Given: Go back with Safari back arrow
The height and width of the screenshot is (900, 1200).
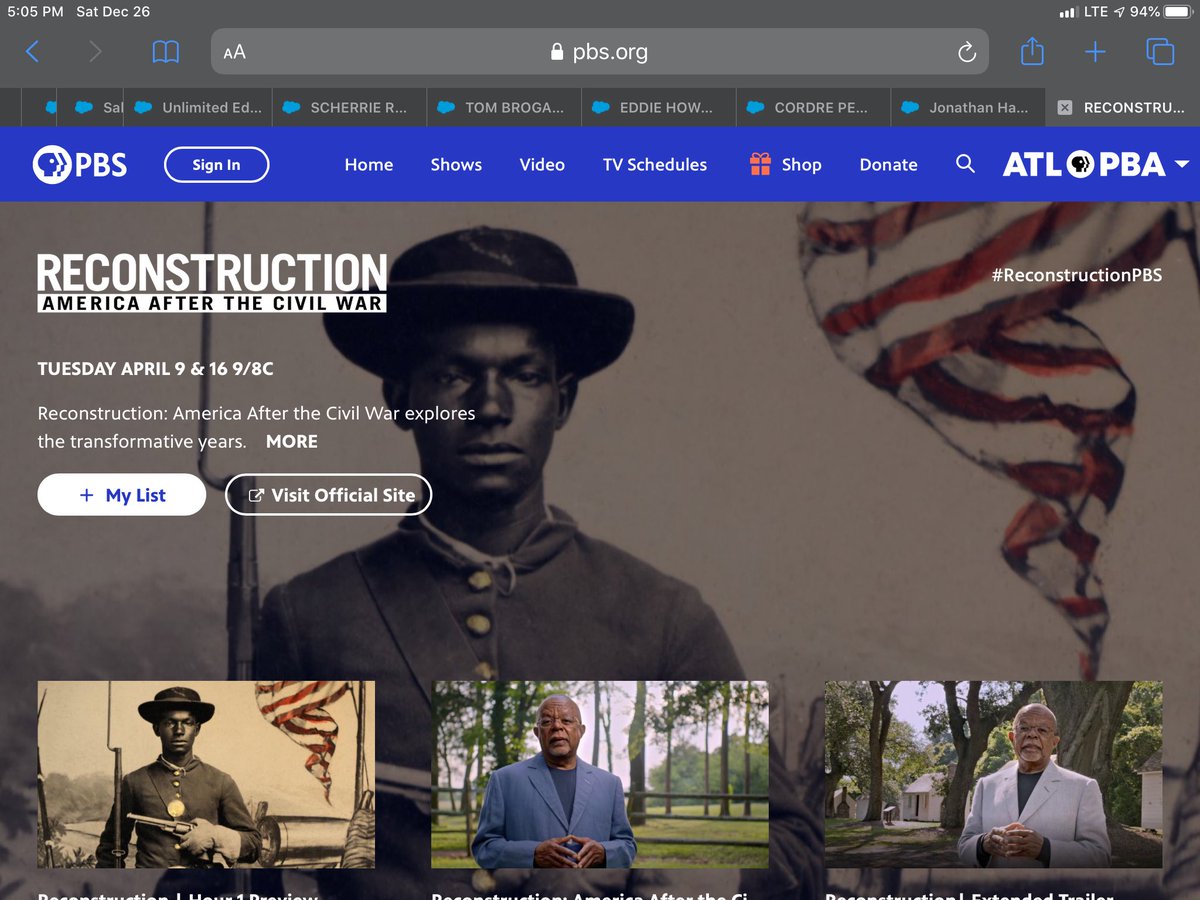Looking at the screenshot, I should pos(32,51).
